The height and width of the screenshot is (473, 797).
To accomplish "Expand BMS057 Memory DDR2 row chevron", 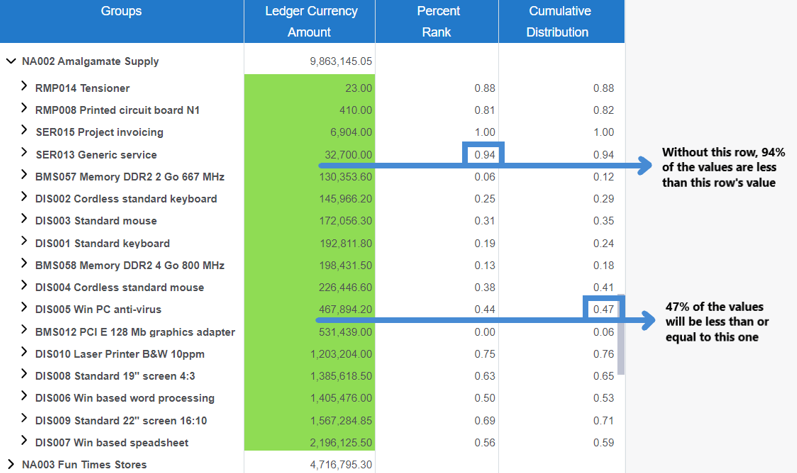I will click(x=24, y=176).
